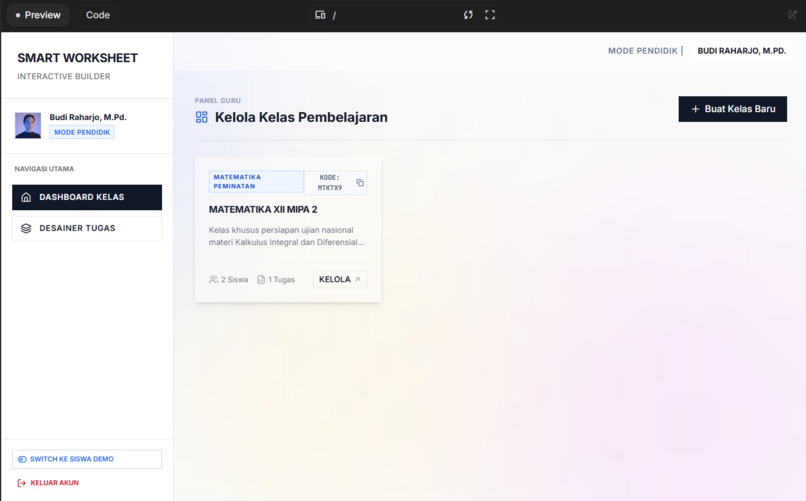
Task: Click the plus icon in Buat Kelas Baru
Action: point(695,109)
